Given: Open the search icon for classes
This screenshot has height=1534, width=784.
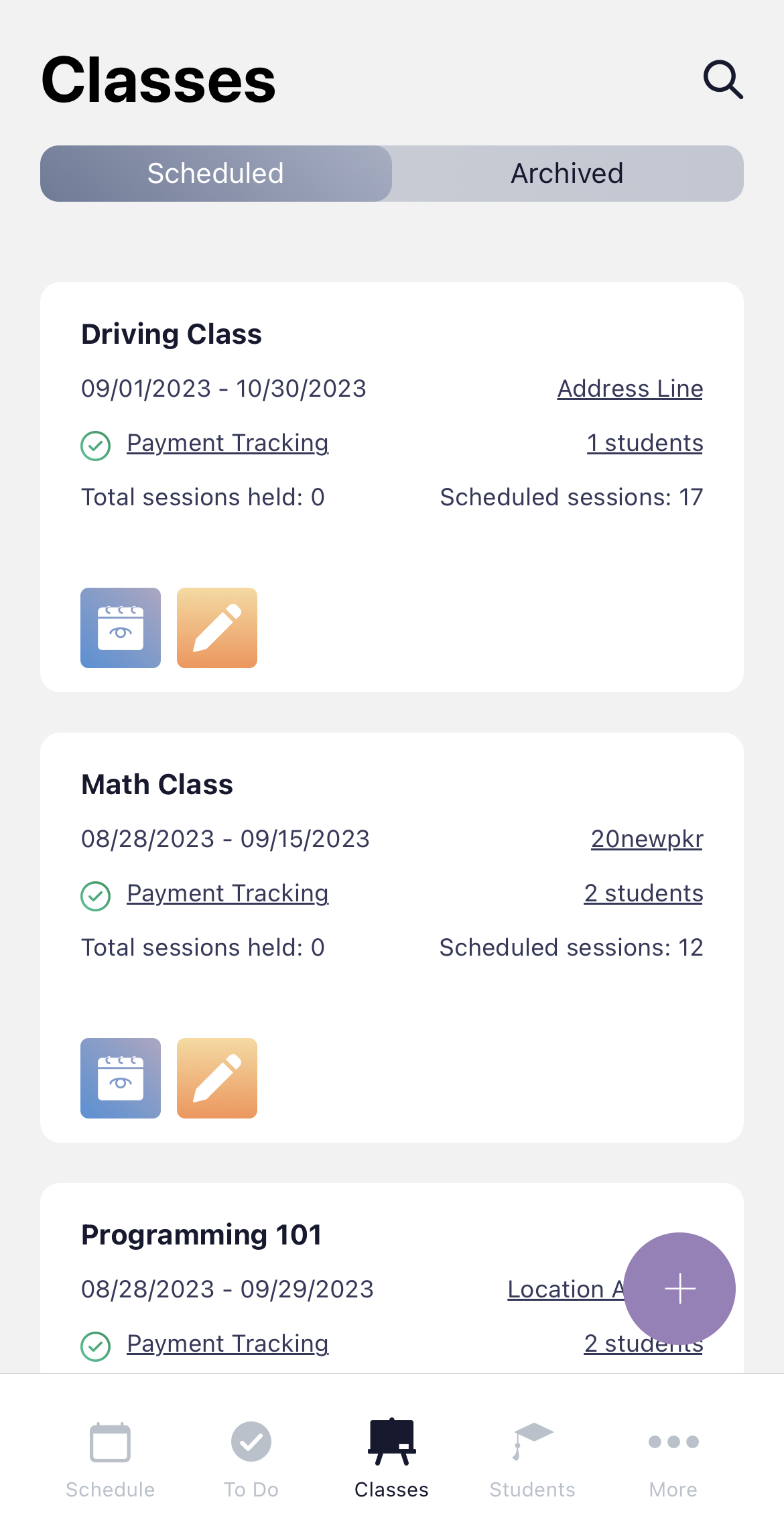Looking at the screenshot, I should (722, 79).
